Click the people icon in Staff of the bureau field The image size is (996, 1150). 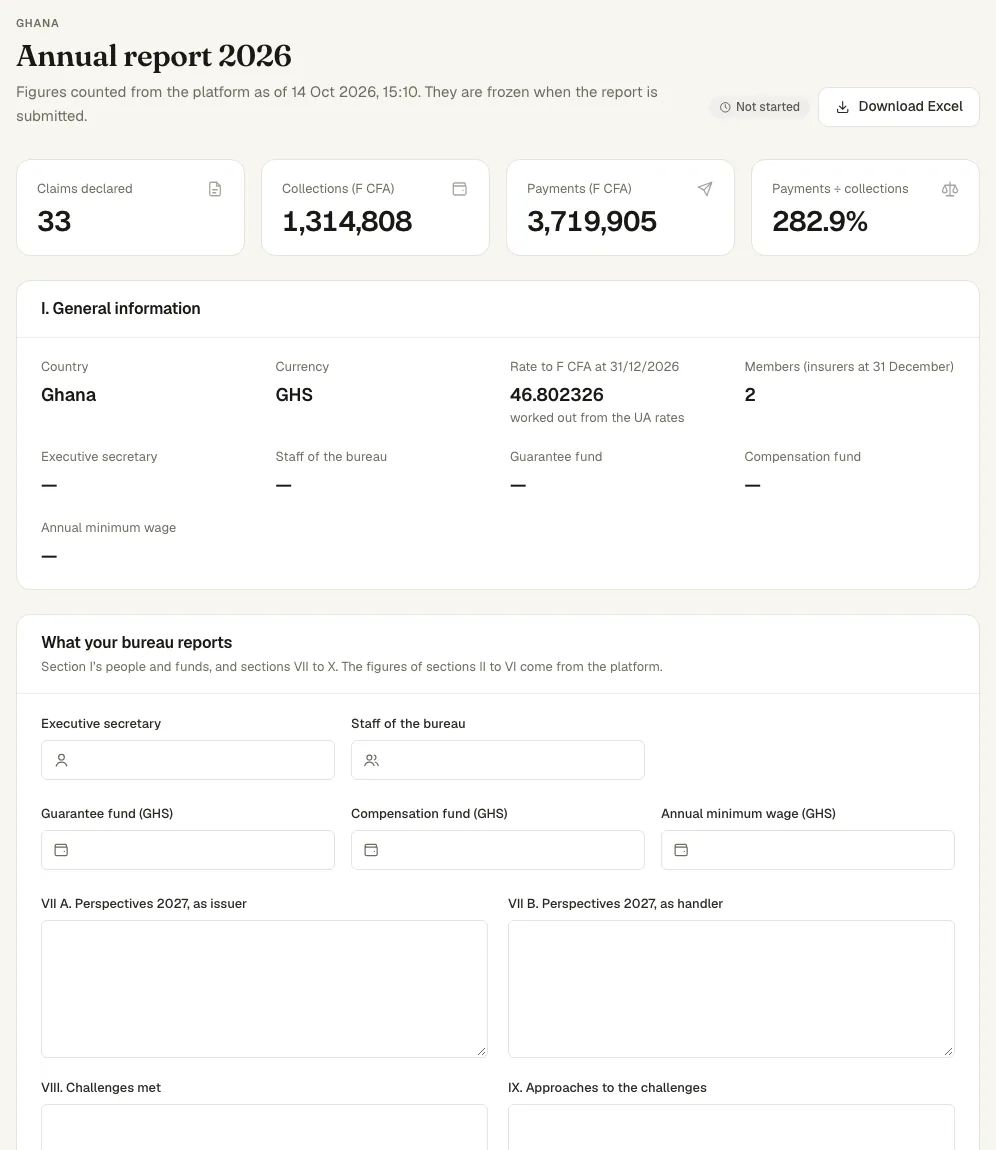(x=372, y=761)
